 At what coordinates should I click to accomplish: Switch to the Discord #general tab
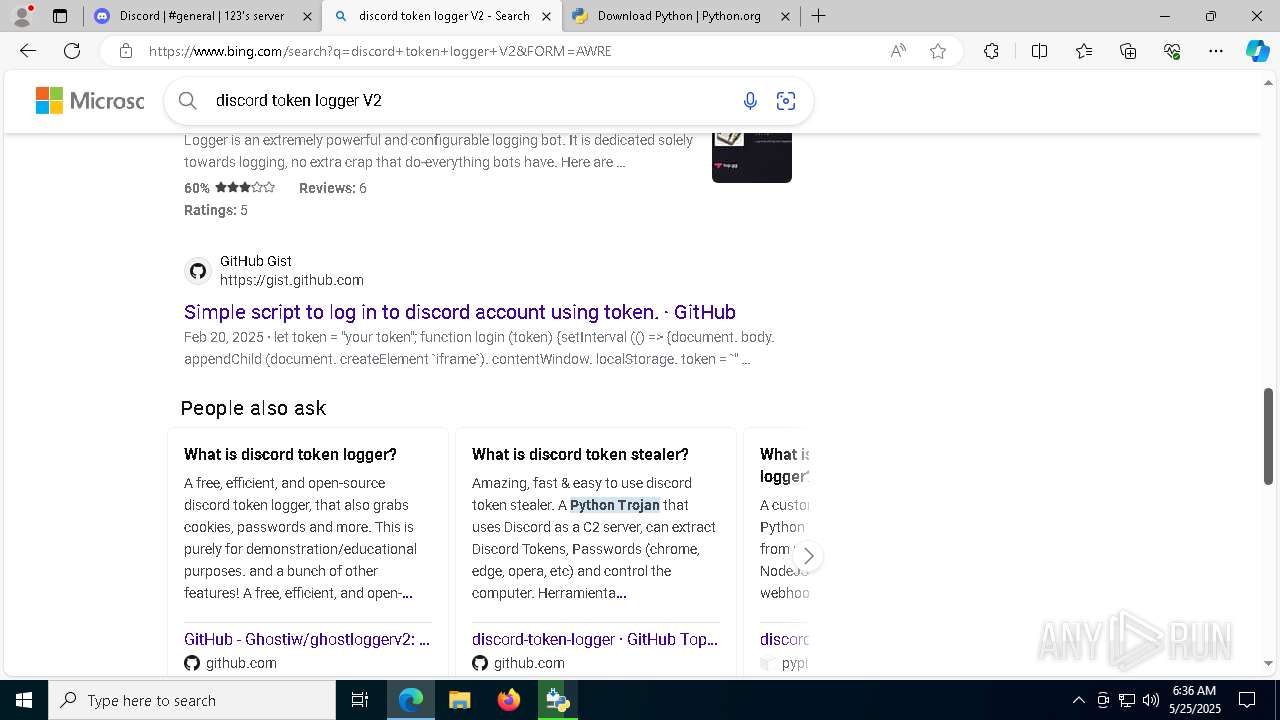202,16
